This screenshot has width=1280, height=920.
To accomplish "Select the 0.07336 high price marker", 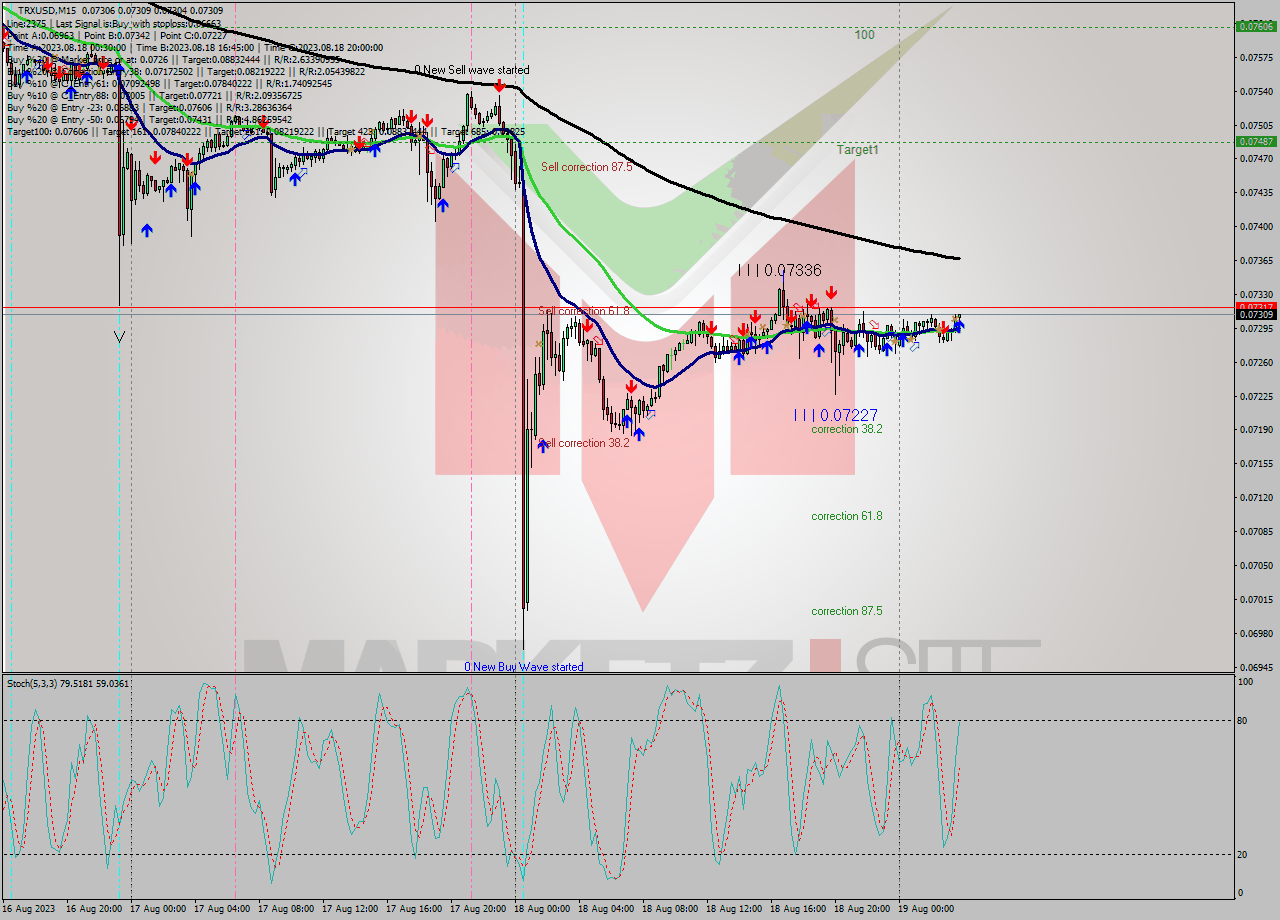I will click(780, 270).
